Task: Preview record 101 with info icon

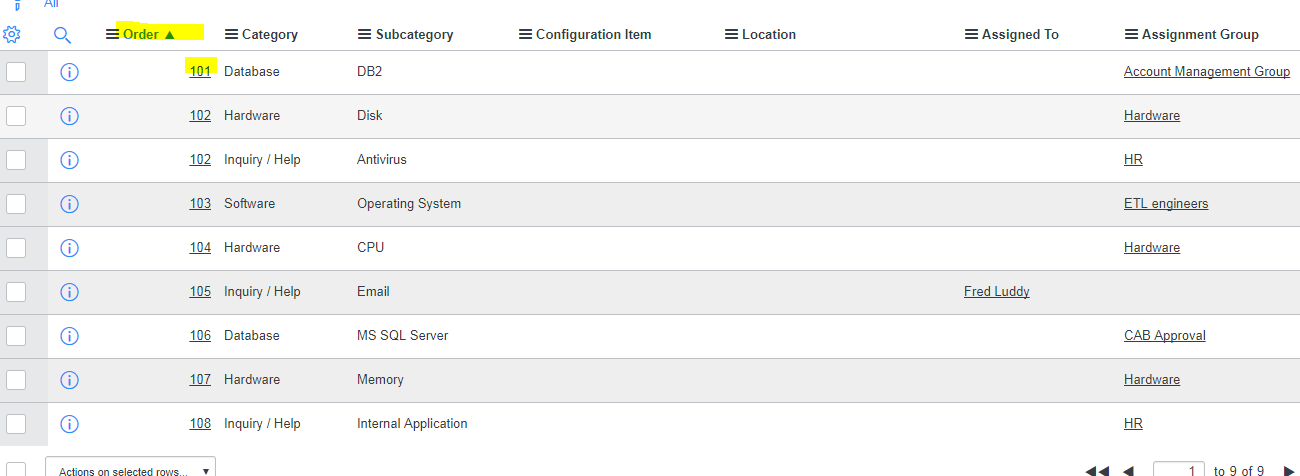Action: tap(69, 72)
